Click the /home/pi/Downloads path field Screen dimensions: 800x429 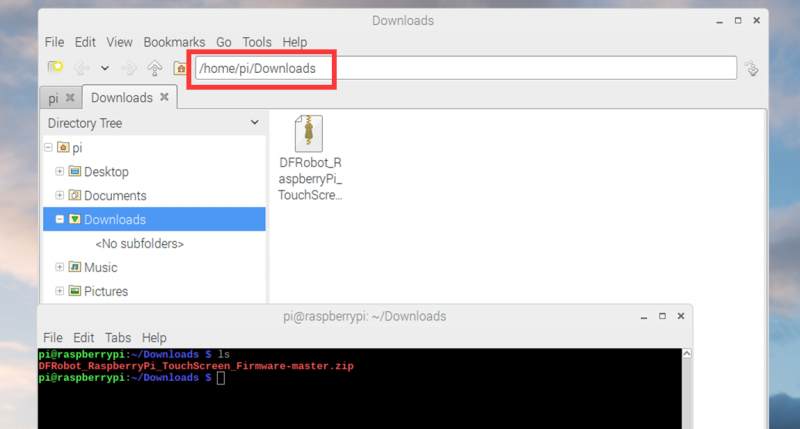click(466, 68)
